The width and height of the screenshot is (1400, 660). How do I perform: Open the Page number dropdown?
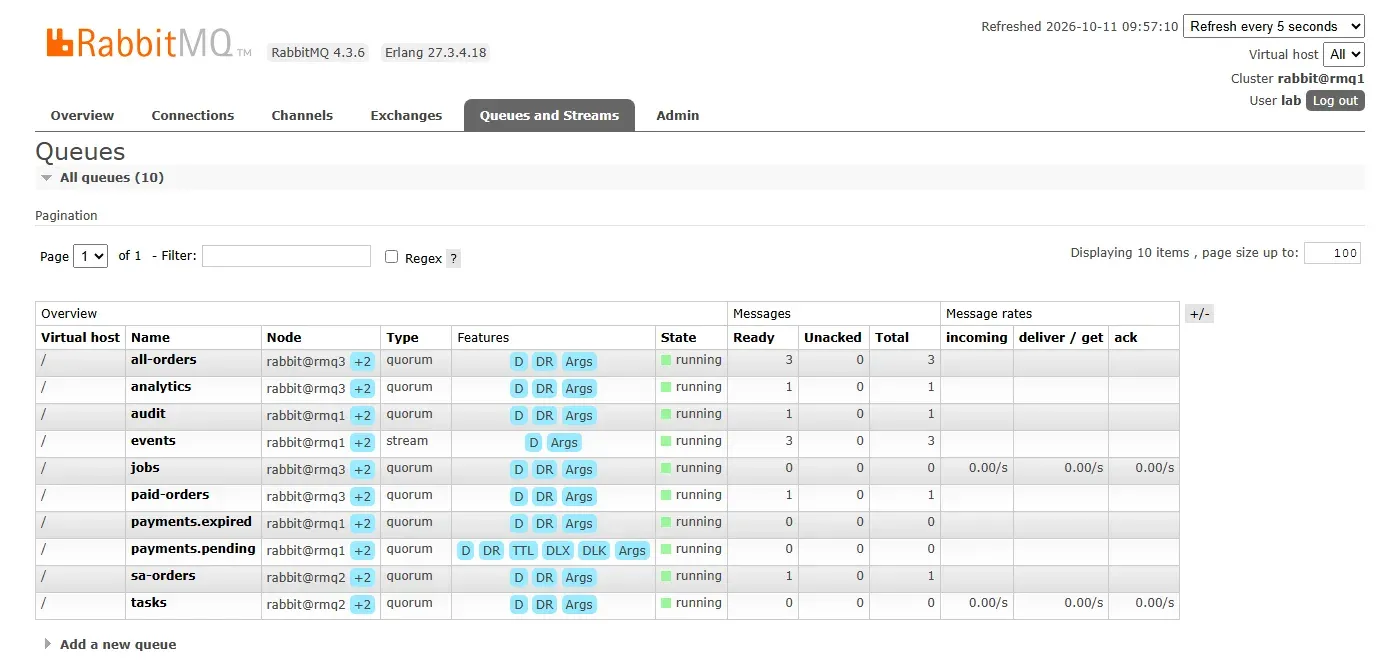(x=91, y=256)
